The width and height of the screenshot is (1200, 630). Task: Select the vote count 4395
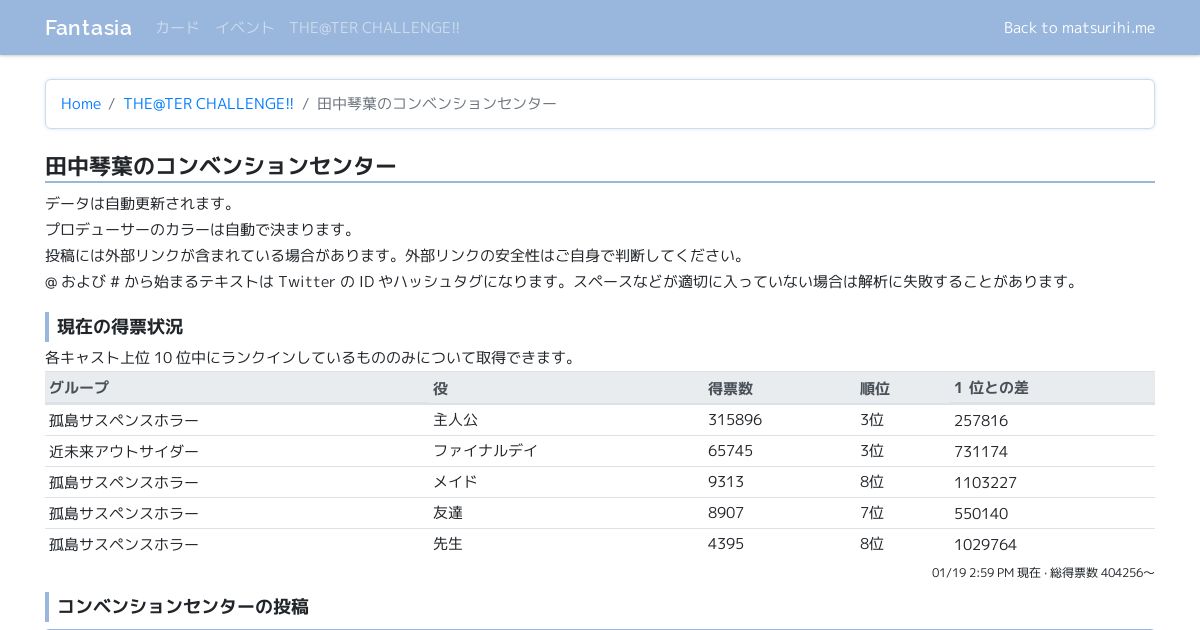[726, 544]
